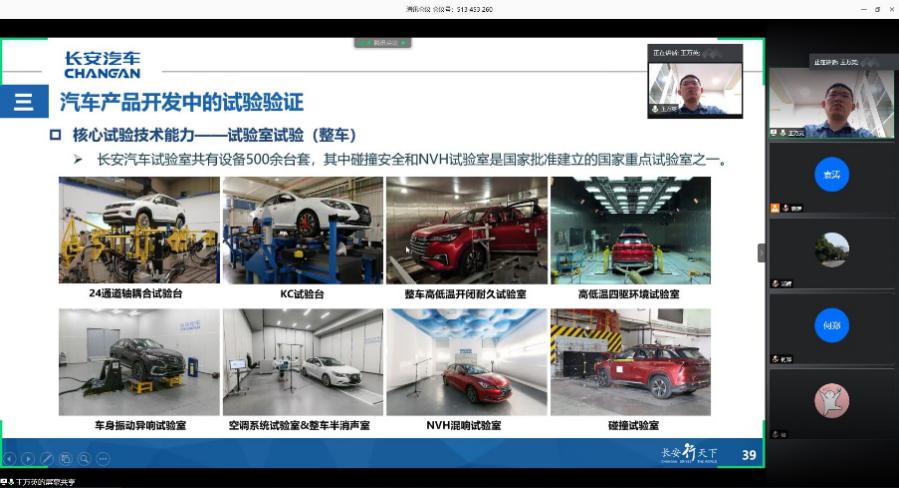899x488 pixels.
Task: Click the Changan logo at slide top-left
Action: [102, 65]
